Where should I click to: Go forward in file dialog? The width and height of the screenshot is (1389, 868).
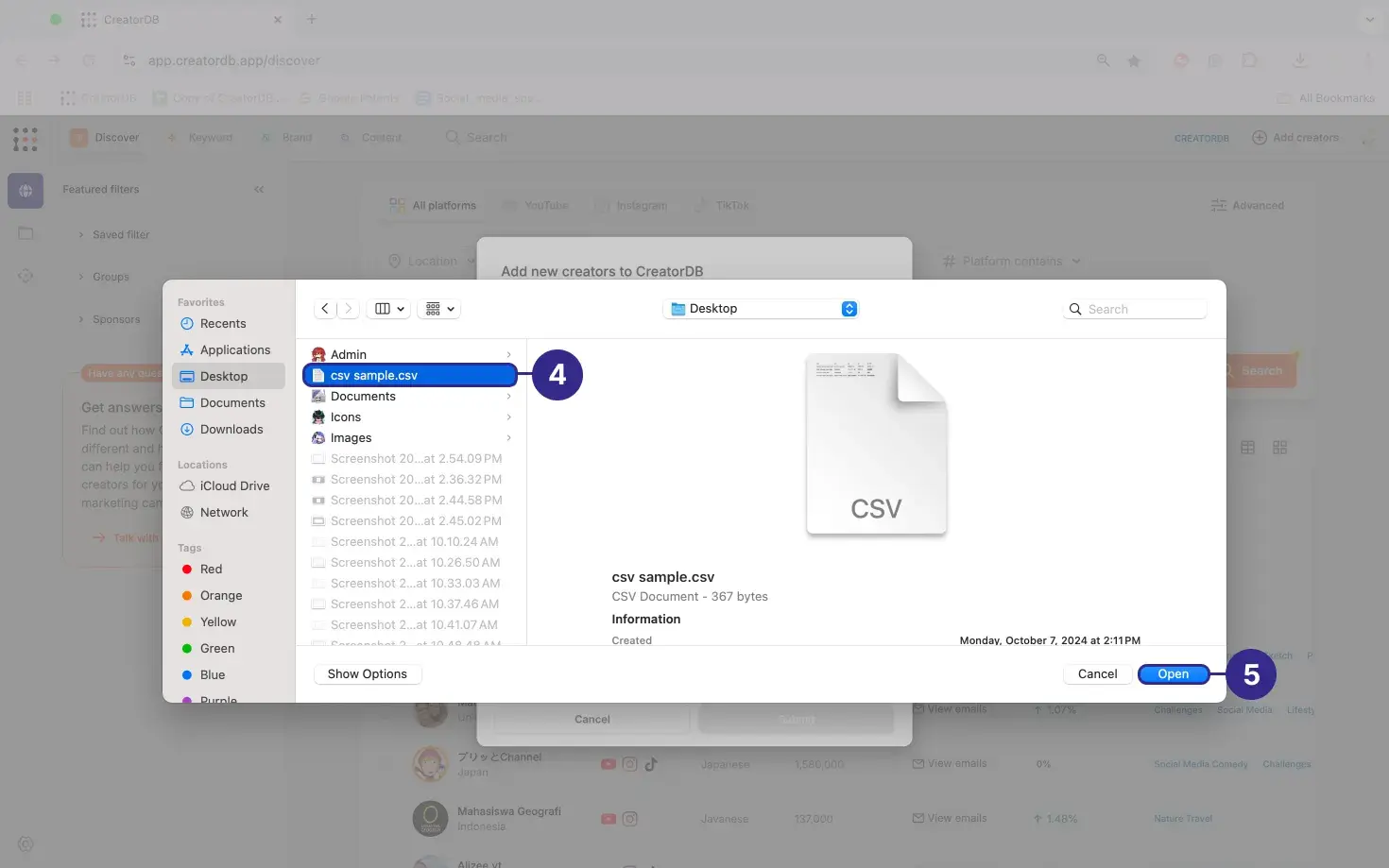click(x=348, y=309)
